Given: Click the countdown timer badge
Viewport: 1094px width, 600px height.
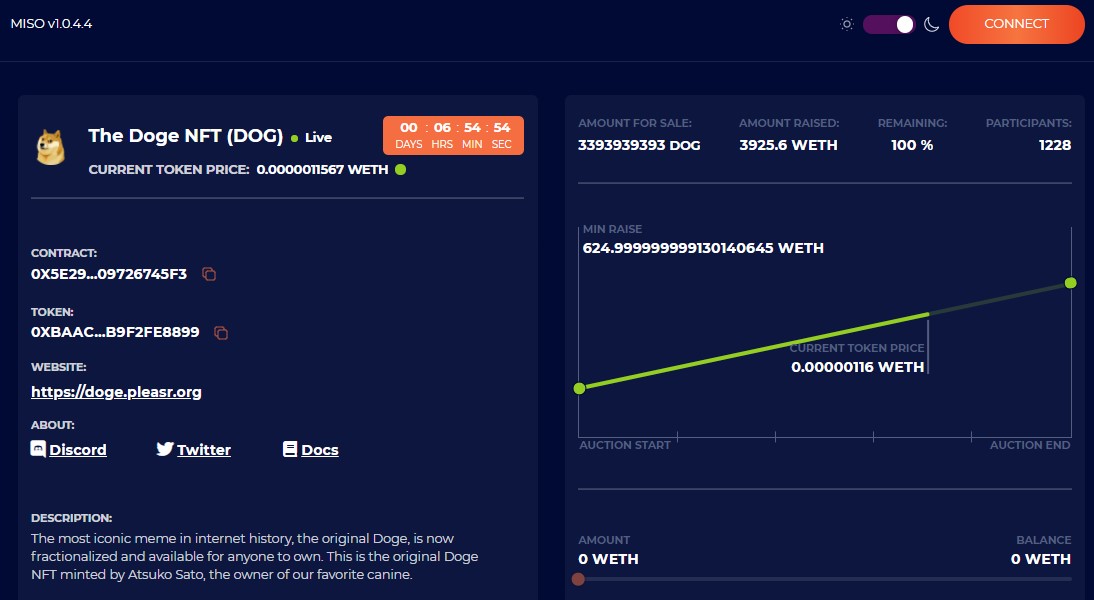Looking at the screenshot, I should (454, 135).
